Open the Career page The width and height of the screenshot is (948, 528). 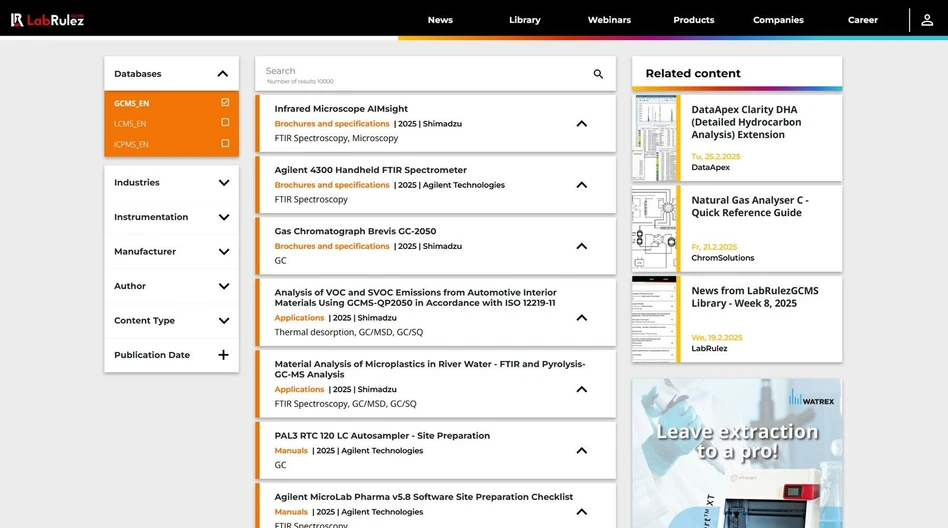(x=863, y=20)
